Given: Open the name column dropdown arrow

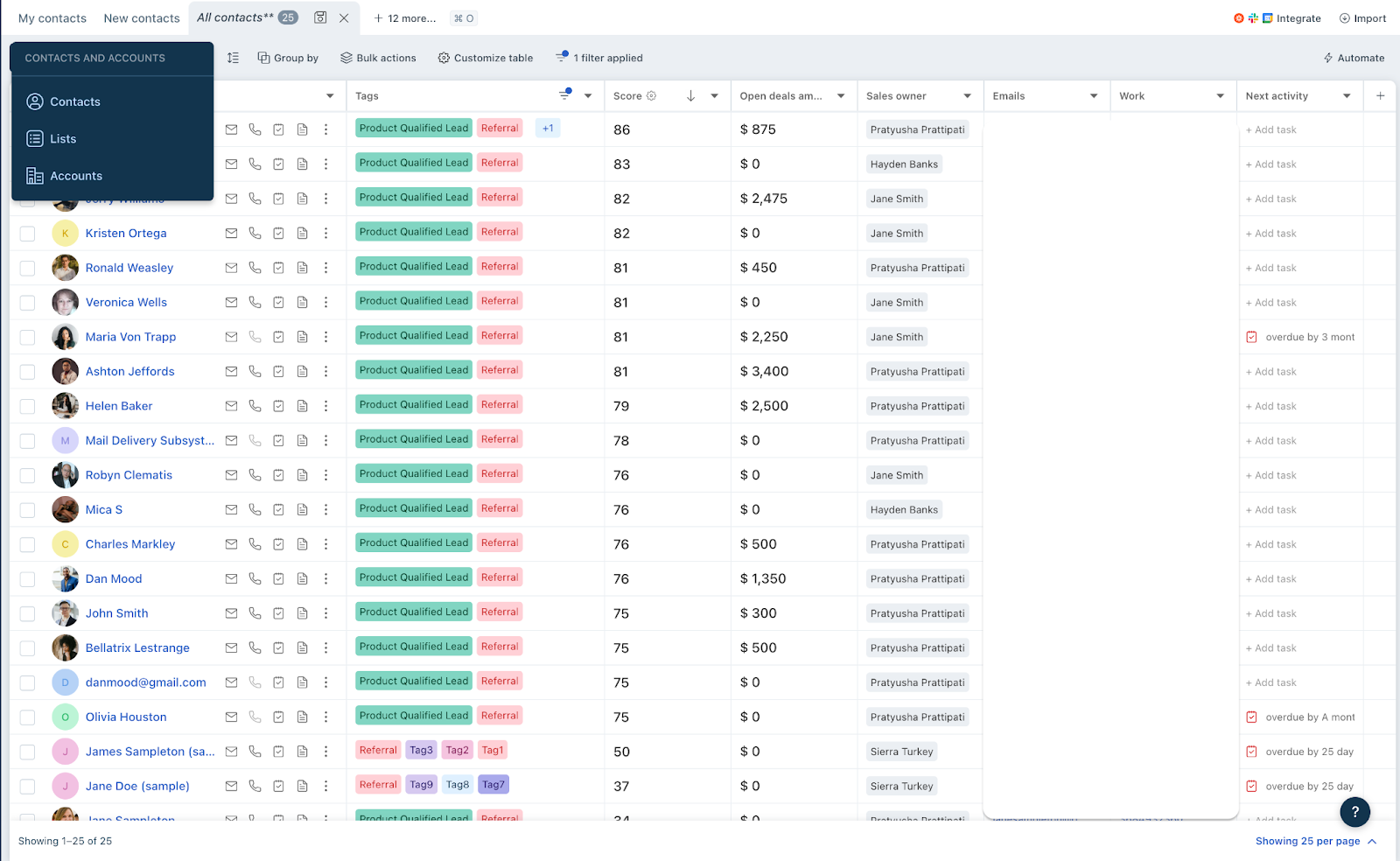Looking at the screenshot, I should click(330, 96).
